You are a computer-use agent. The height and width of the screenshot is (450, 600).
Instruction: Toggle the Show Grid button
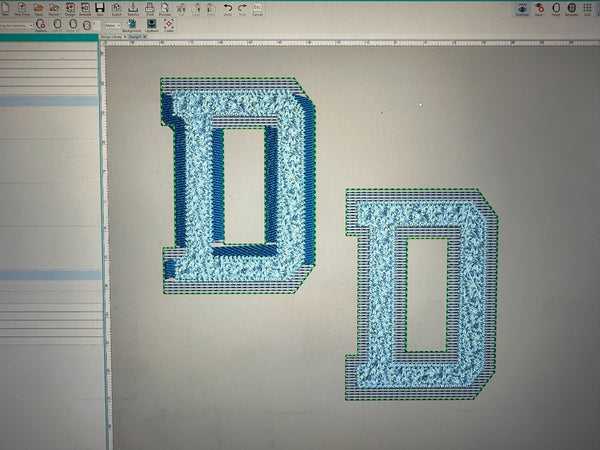(x=587, y=9)
